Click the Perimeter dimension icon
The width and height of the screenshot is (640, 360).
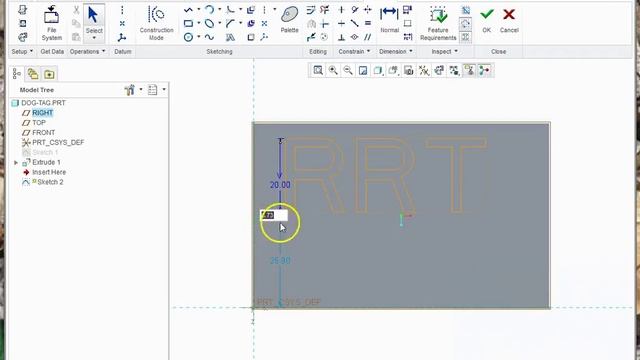point(407,10)
